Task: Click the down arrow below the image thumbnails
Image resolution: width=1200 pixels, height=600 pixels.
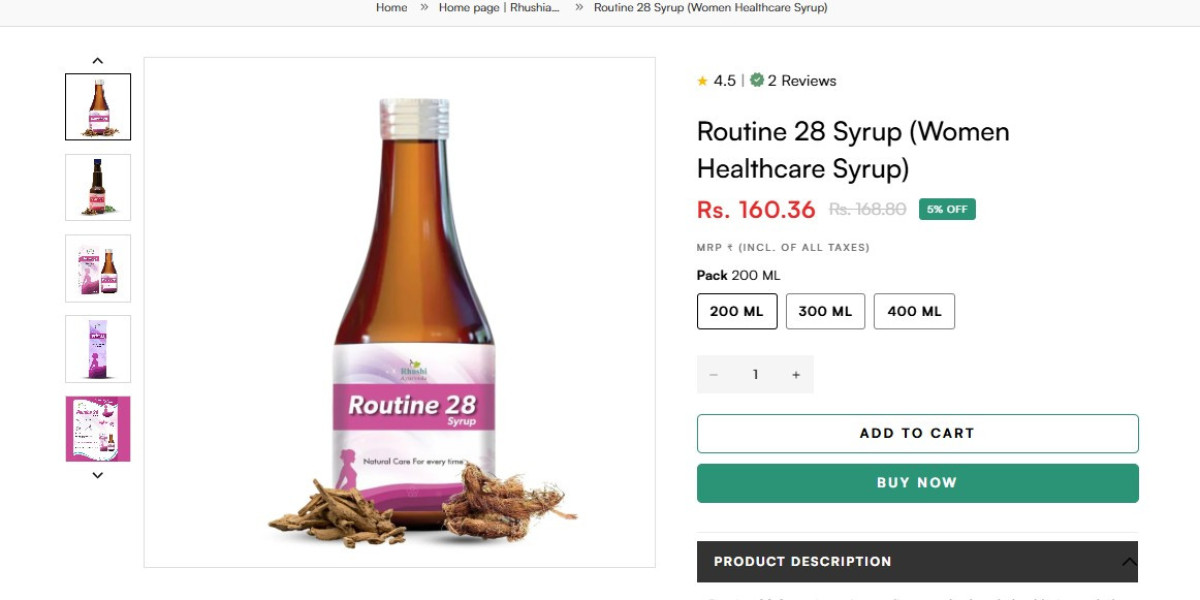Action: 97,475
